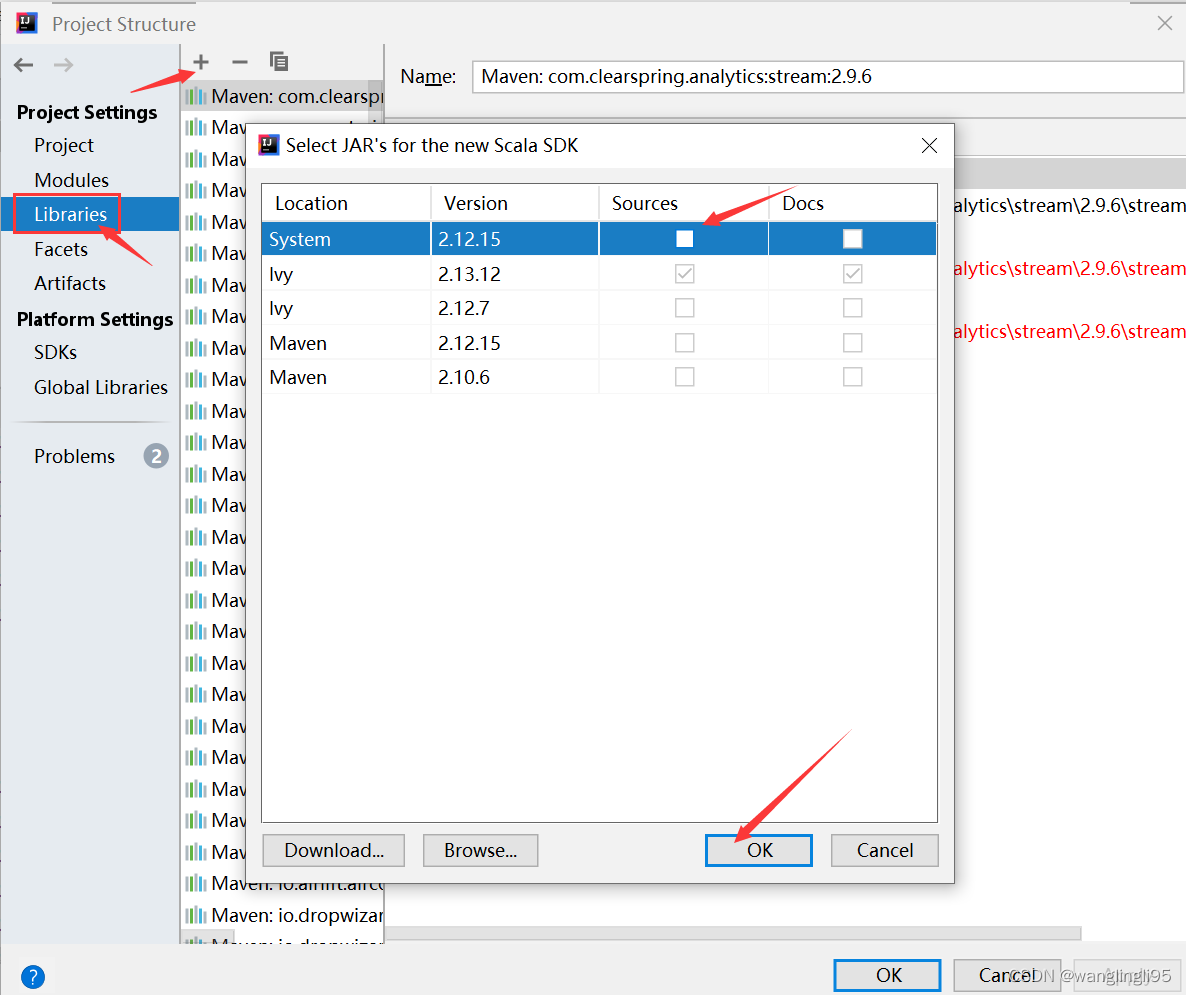Go to the Artifacts section
The width and height of the screenshot is (1186, 995).
tap(70, 283)
